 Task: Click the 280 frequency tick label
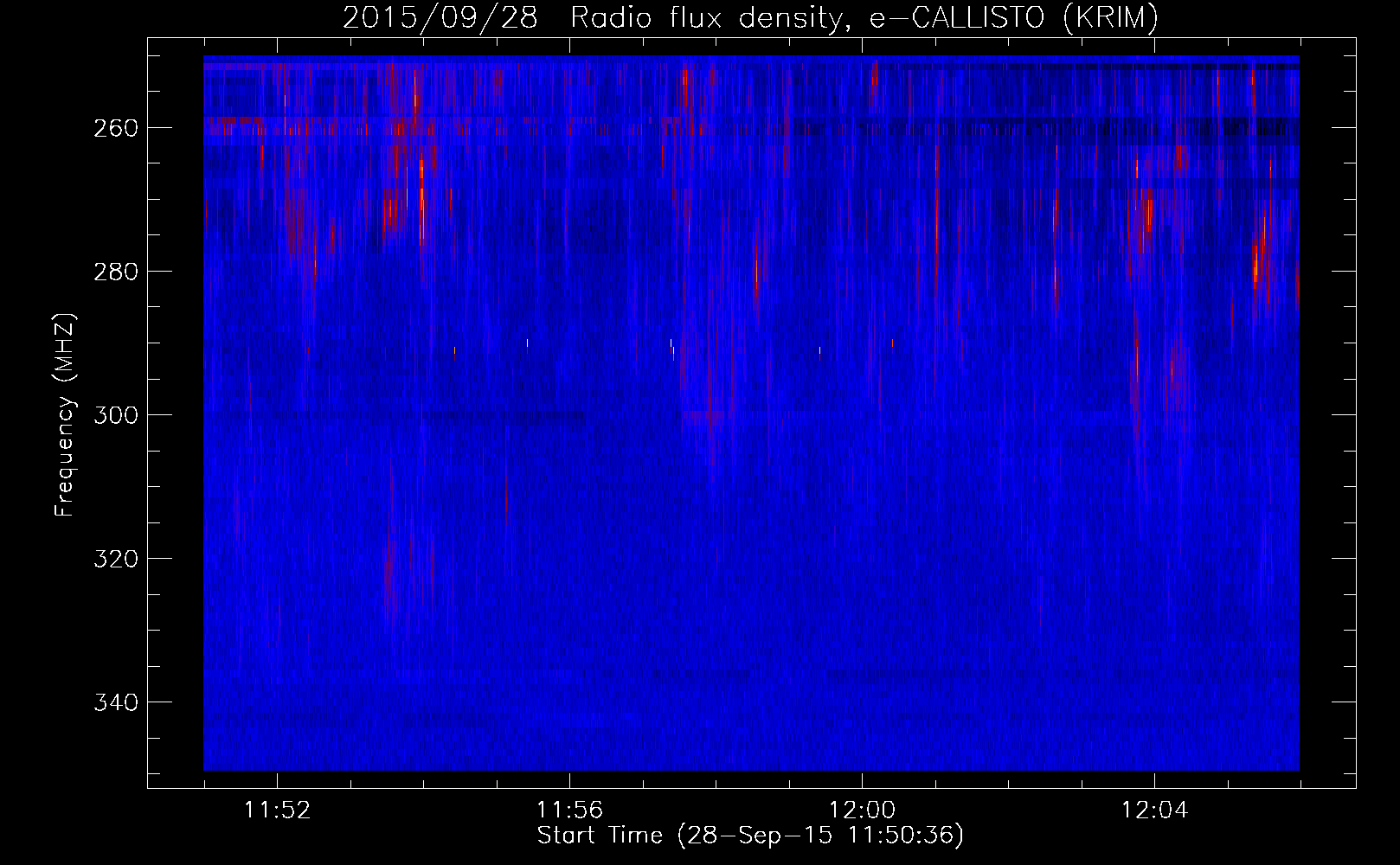point(115,272)
